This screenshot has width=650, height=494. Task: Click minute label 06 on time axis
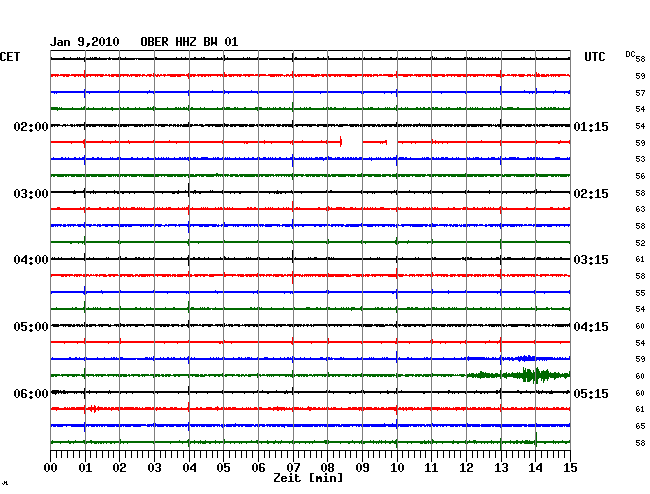pos(258,468)
